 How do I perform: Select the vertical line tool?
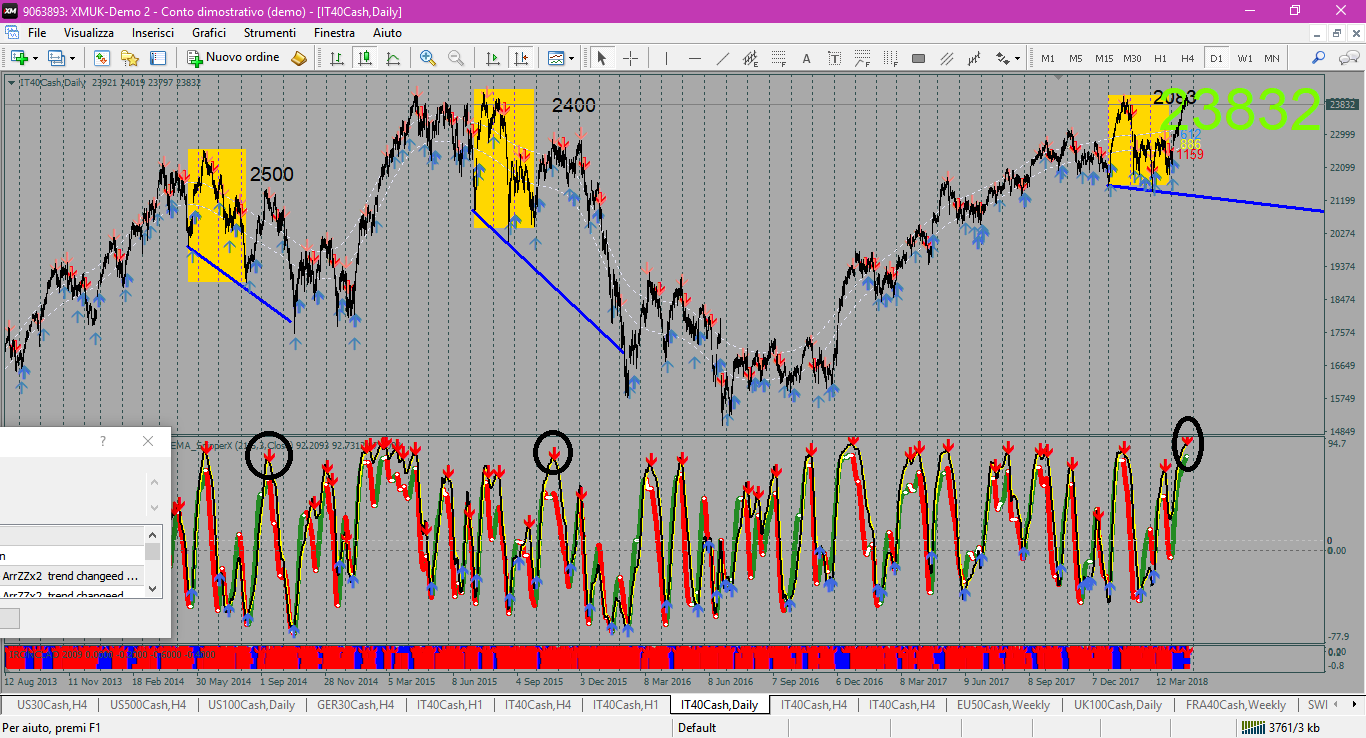click(x=666, y=58)
